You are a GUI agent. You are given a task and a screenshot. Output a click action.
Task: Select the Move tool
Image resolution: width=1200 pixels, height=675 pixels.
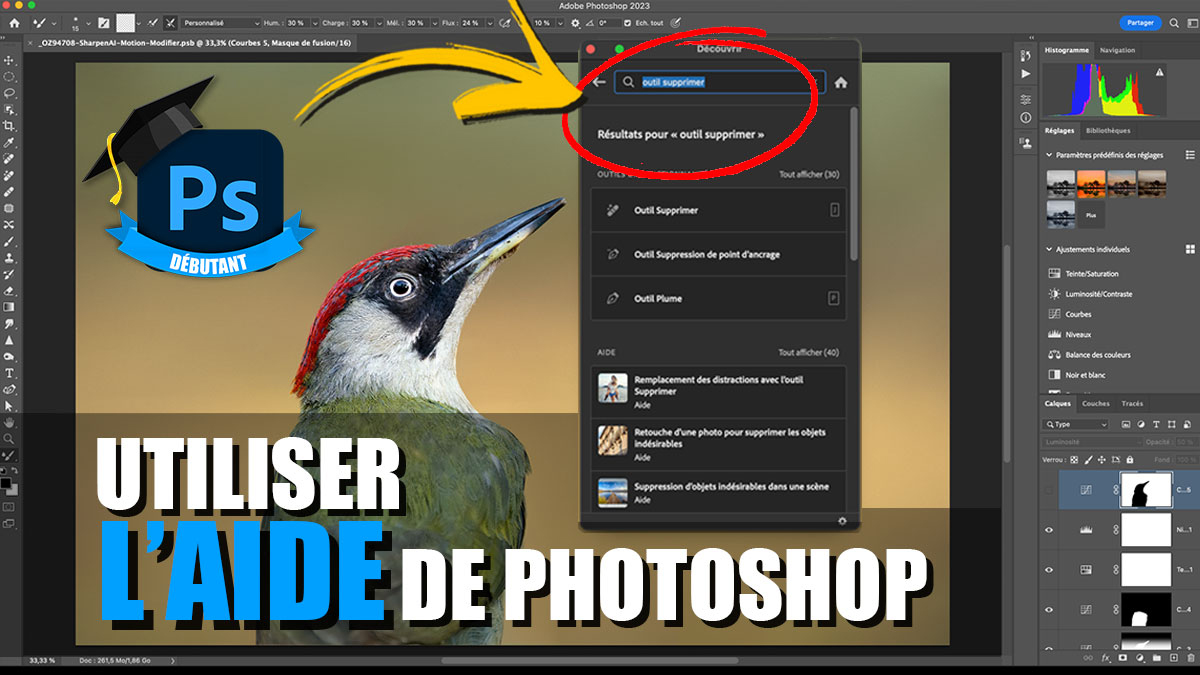(x=9, y=61)
